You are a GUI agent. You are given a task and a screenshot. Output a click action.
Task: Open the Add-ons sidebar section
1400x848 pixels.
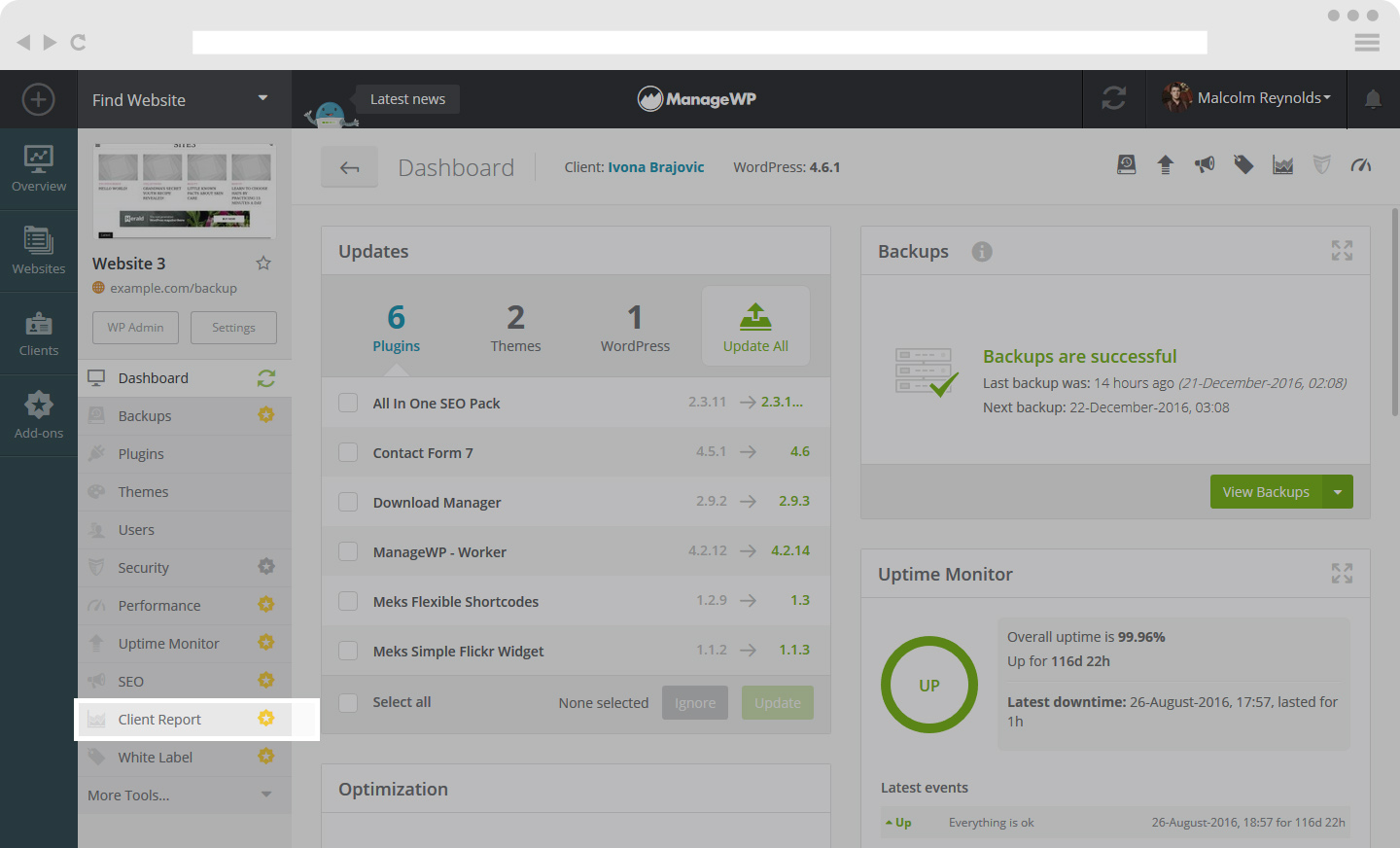pos(39,415)
